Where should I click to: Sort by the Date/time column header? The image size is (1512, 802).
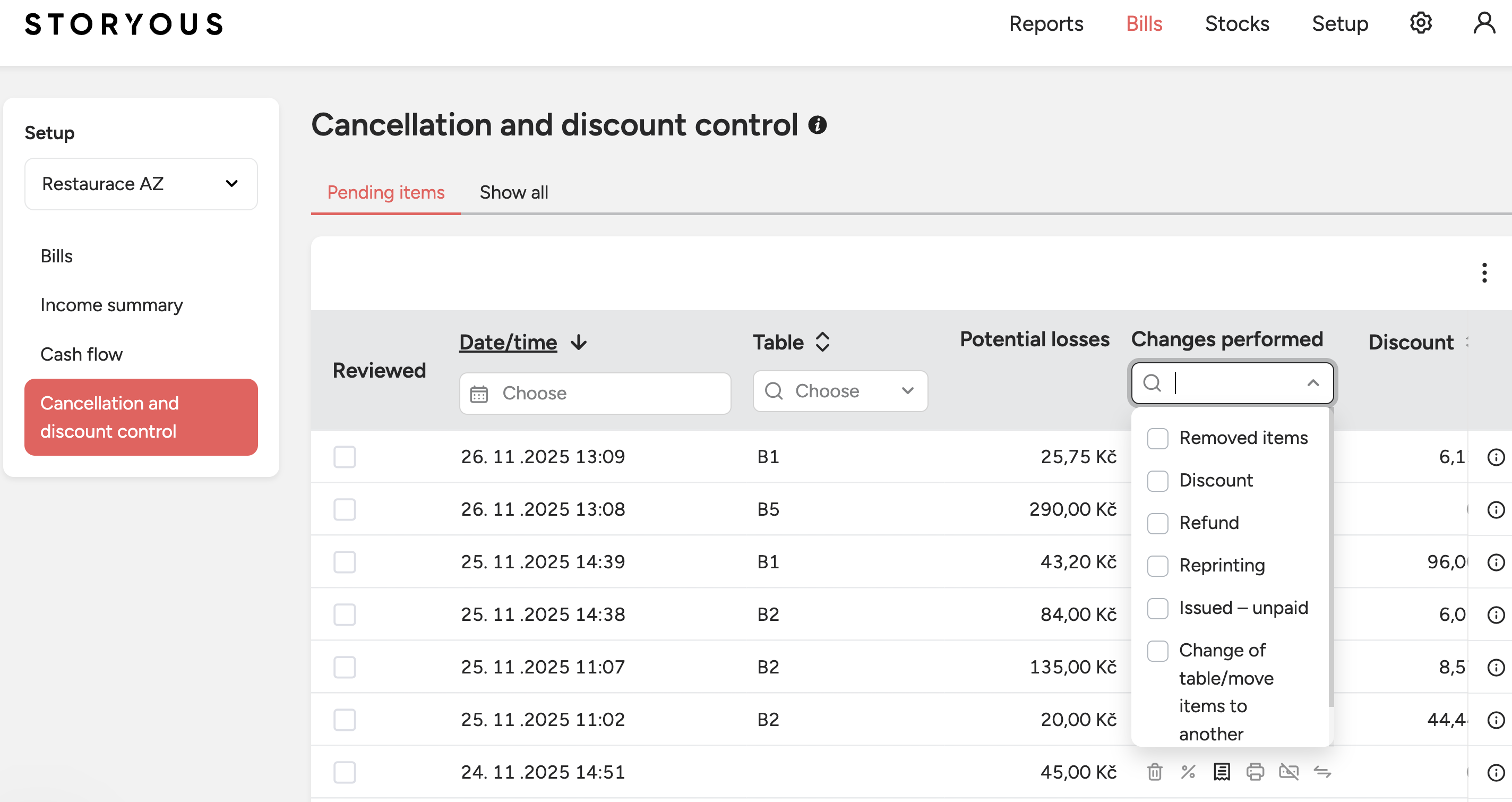click(x=508, y=342)
